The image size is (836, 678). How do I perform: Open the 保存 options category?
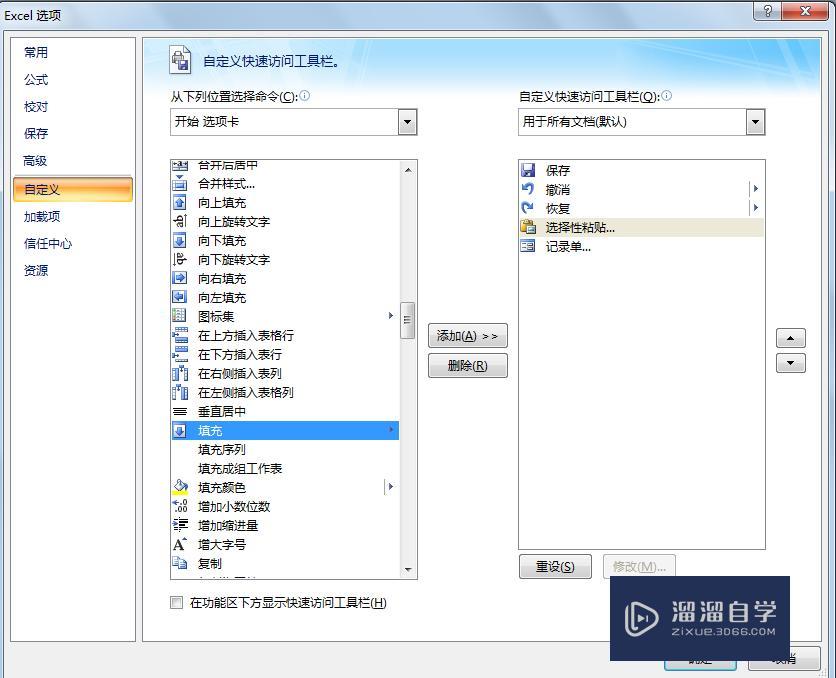click(36, 133)
